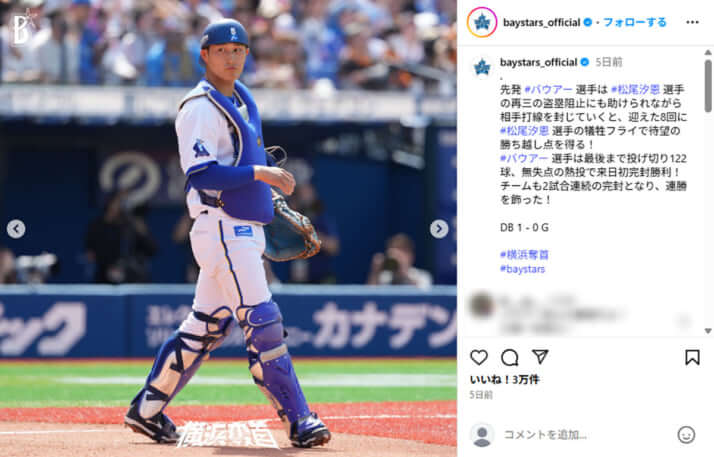This screenshot has height=457, width=714.
Task: Open baystars_official profile link in the header
Action: [541, 22]
